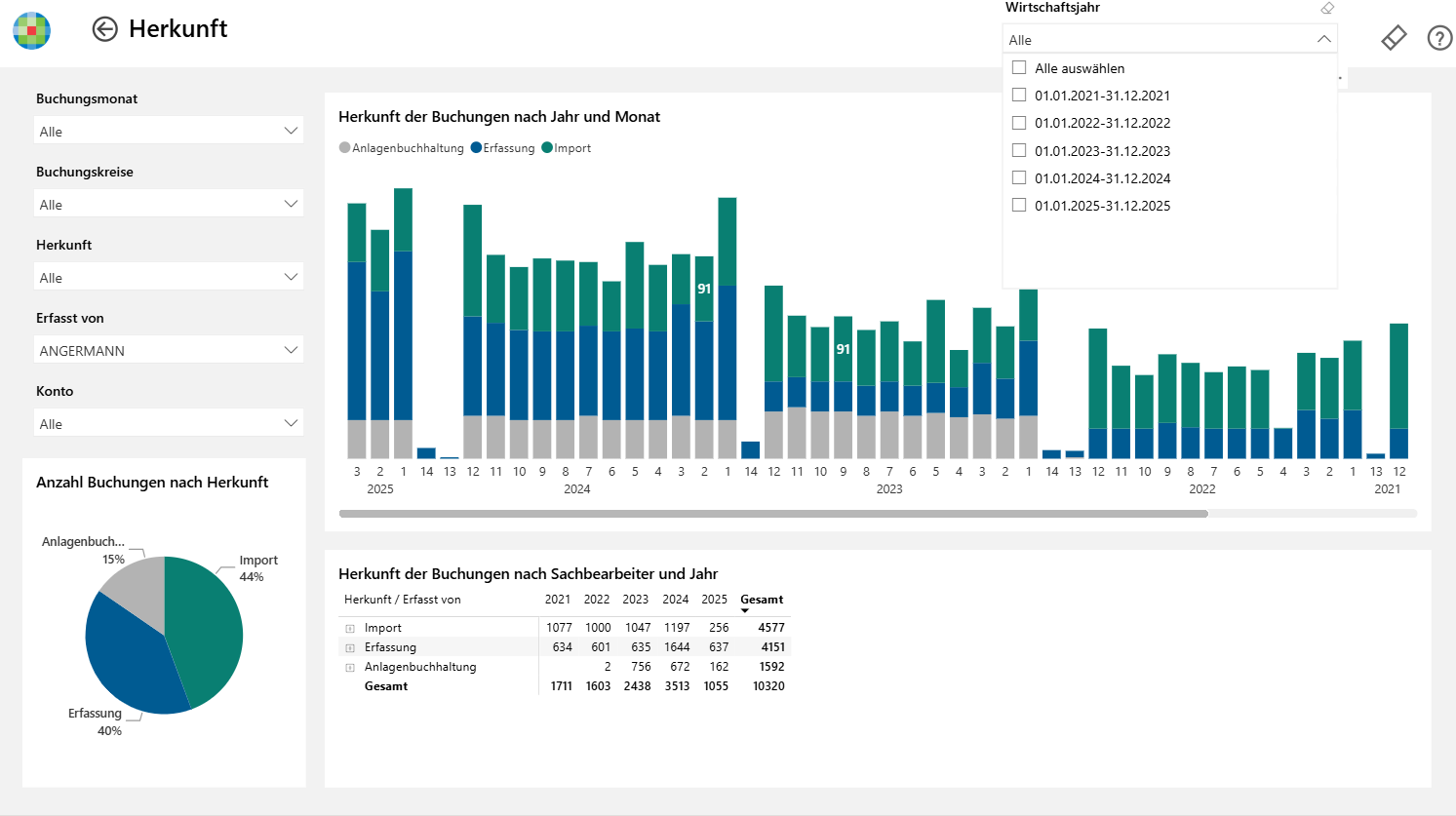Check fiscal year 01.01.2022-31.12.2022
1456x816 pixels.
point(1019,123)
